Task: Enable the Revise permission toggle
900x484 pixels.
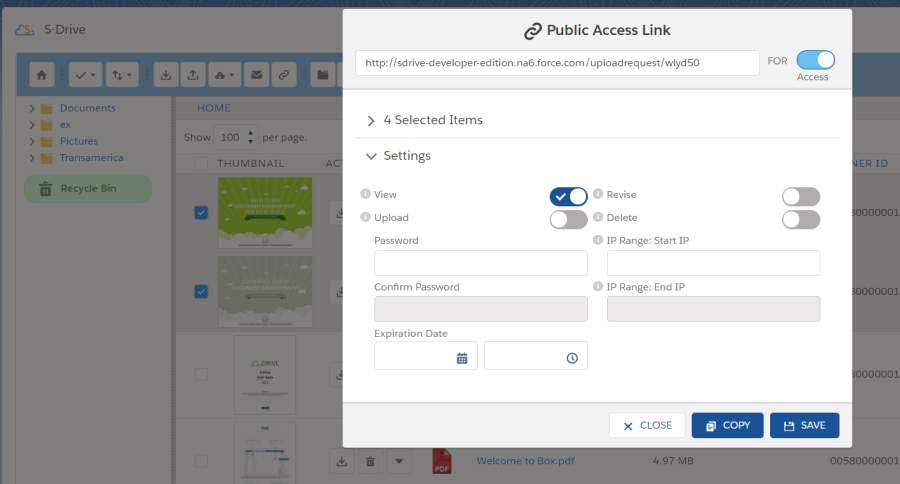Action: [801, 196]
